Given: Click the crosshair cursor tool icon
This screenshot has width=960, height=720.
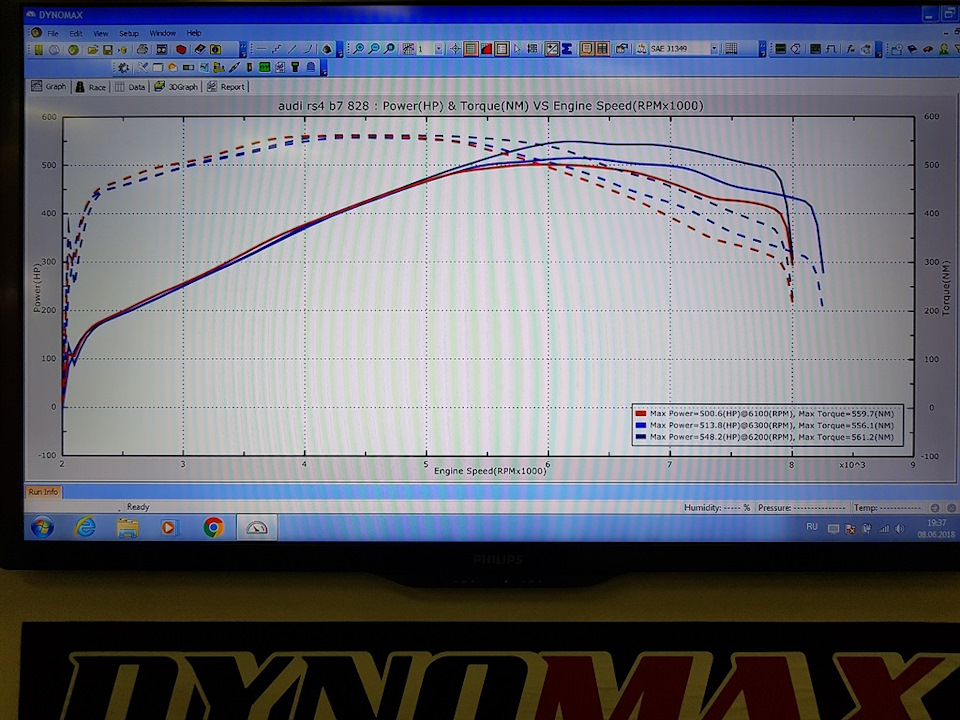Looking at the screenshot, I should (x=455, y=48).
